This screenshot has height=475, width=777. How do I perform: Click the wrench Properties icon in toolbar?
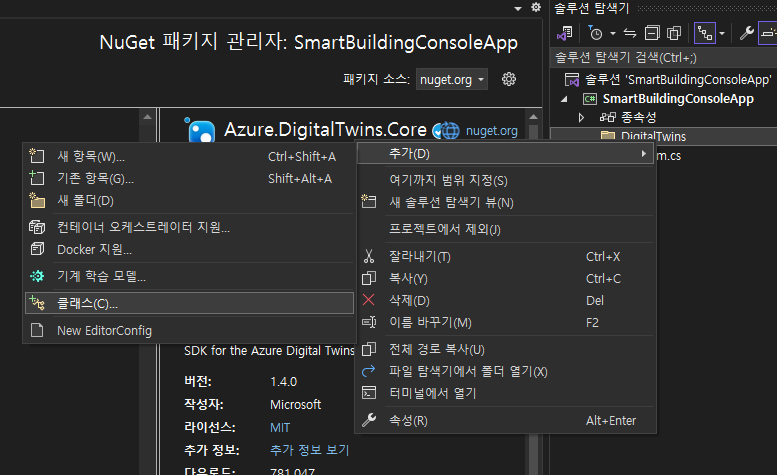pyautogui.click(x=746, y=33)
